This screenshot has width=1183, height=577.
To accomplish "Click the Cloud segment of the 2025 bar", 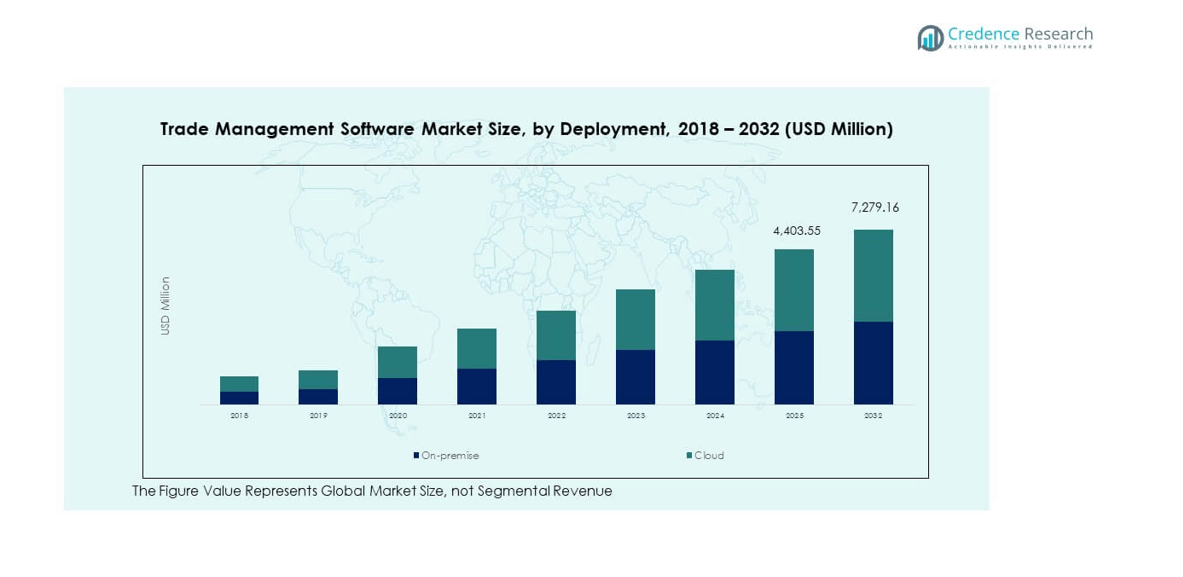I will [x=794, y=290].
